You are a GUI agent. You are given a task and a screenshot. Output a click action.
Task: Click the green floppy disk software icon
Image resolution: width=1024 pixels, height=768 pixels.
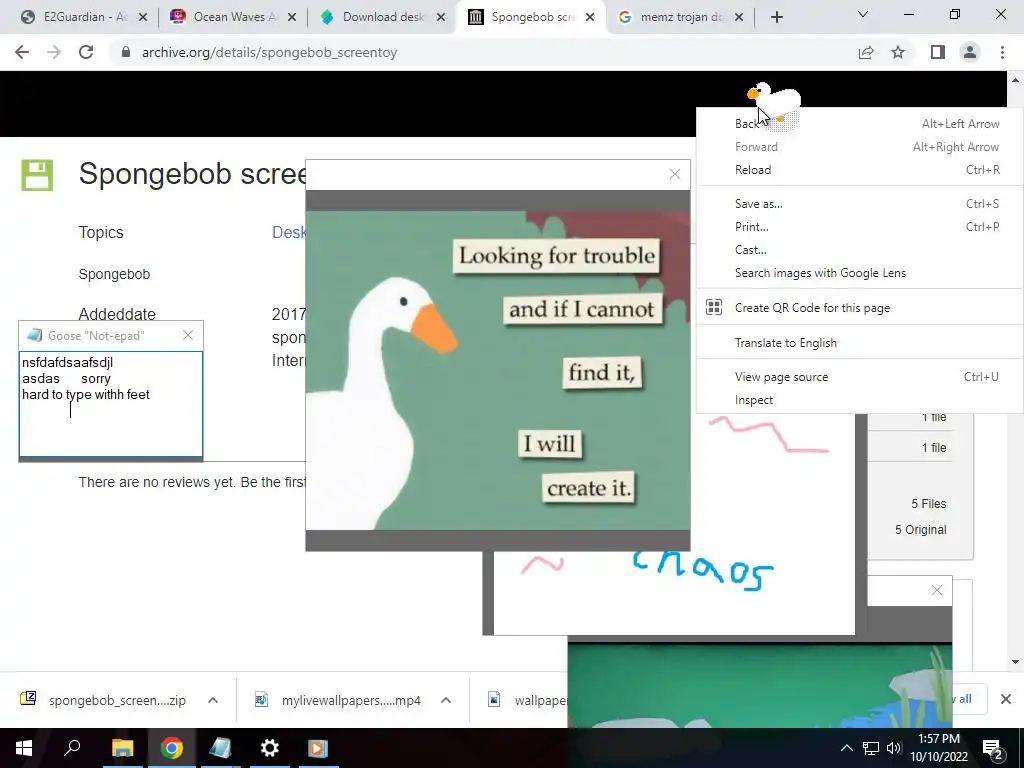(37, 175)
